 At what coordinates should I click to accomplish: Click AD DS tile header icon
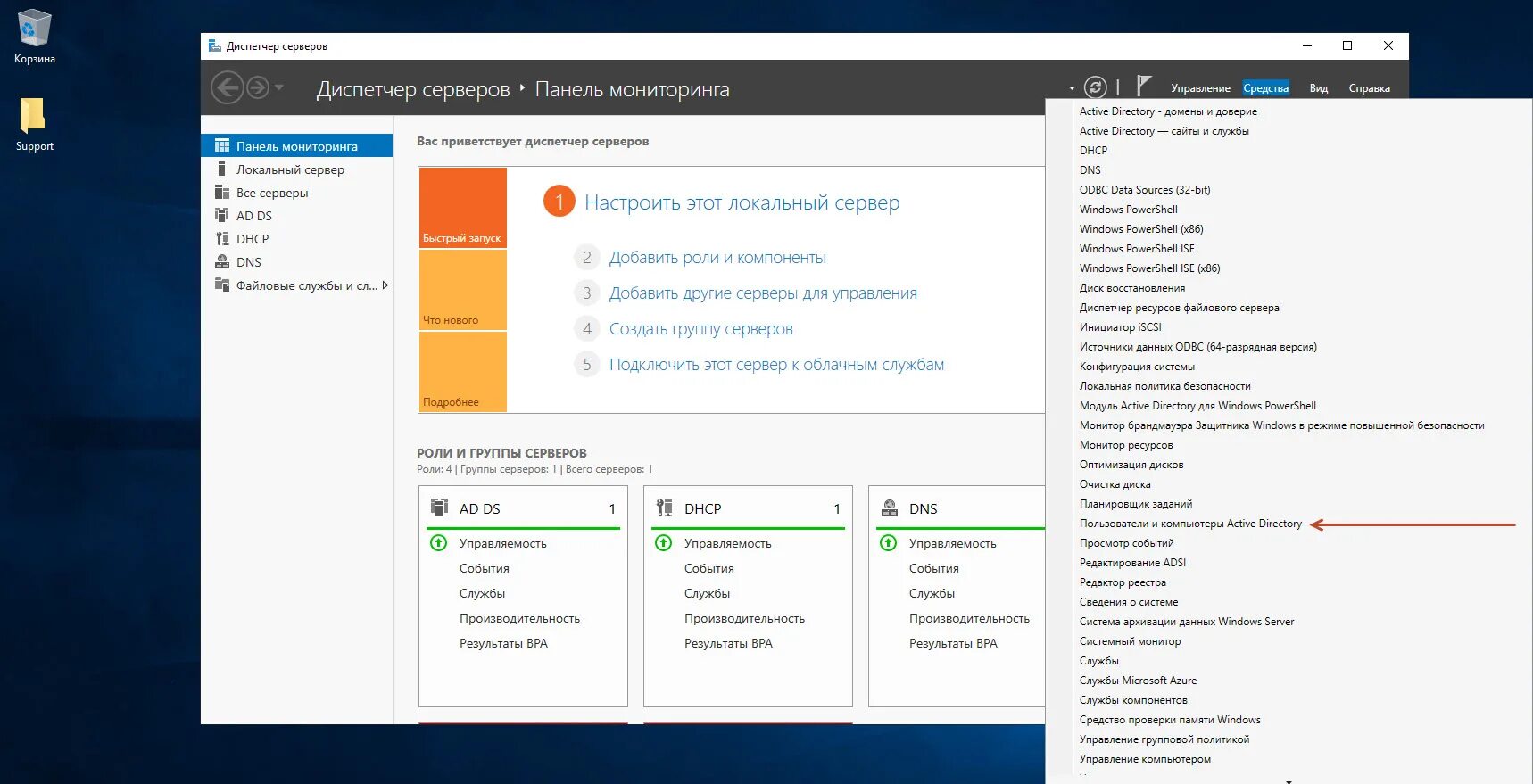click(x=440, y=508)
